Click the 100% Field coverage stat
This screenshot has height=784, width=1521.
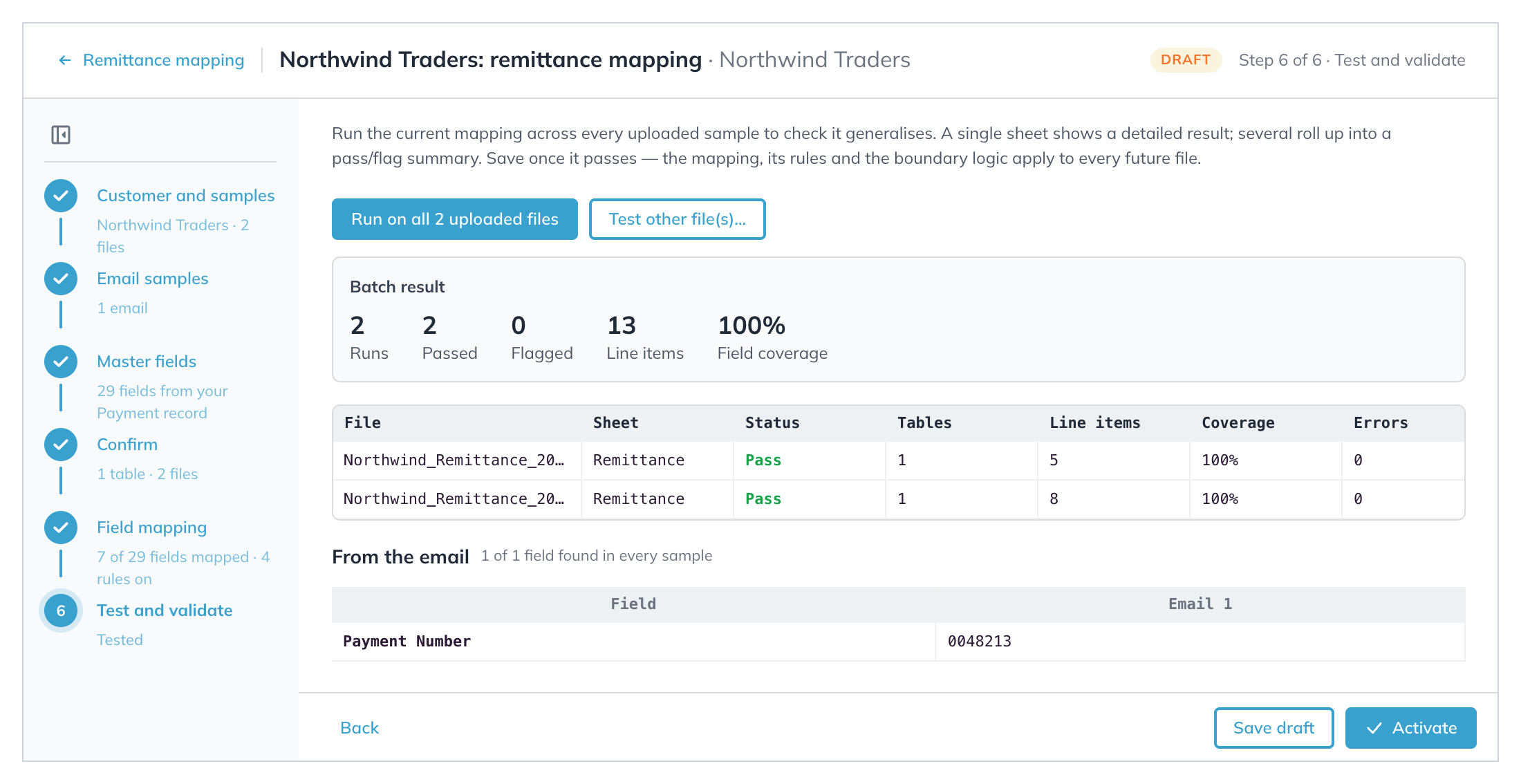[x=772, y=337]
